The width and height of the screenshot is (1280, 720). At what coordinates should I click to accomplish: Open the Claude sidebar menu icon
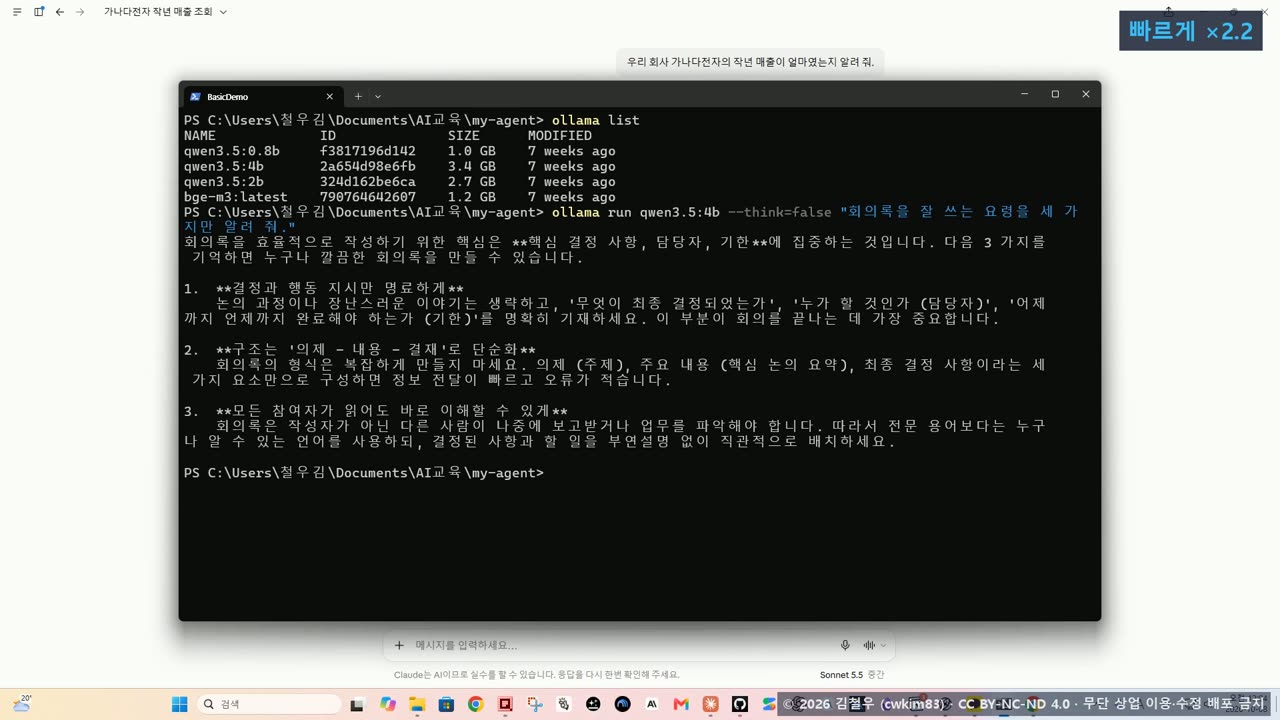click(x=17, y=12)
